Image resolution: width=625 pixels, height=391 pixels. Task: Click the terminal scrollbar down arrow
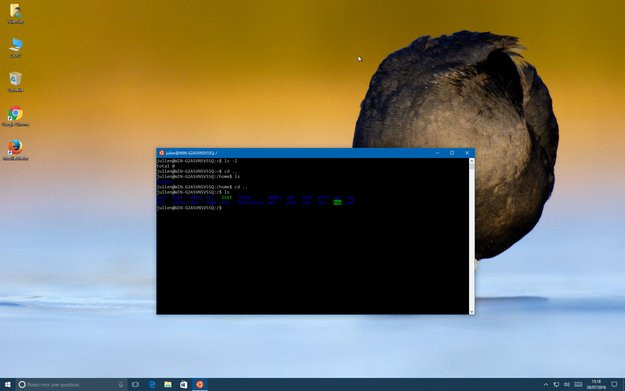coord(472,312)
